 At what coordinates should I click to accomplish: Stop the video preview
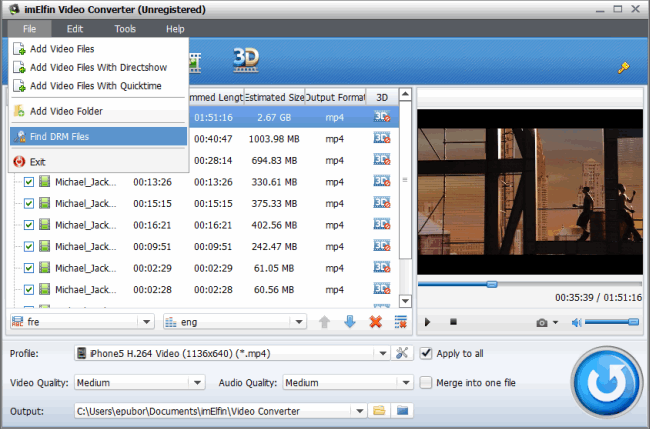click(x=453, y=322)
